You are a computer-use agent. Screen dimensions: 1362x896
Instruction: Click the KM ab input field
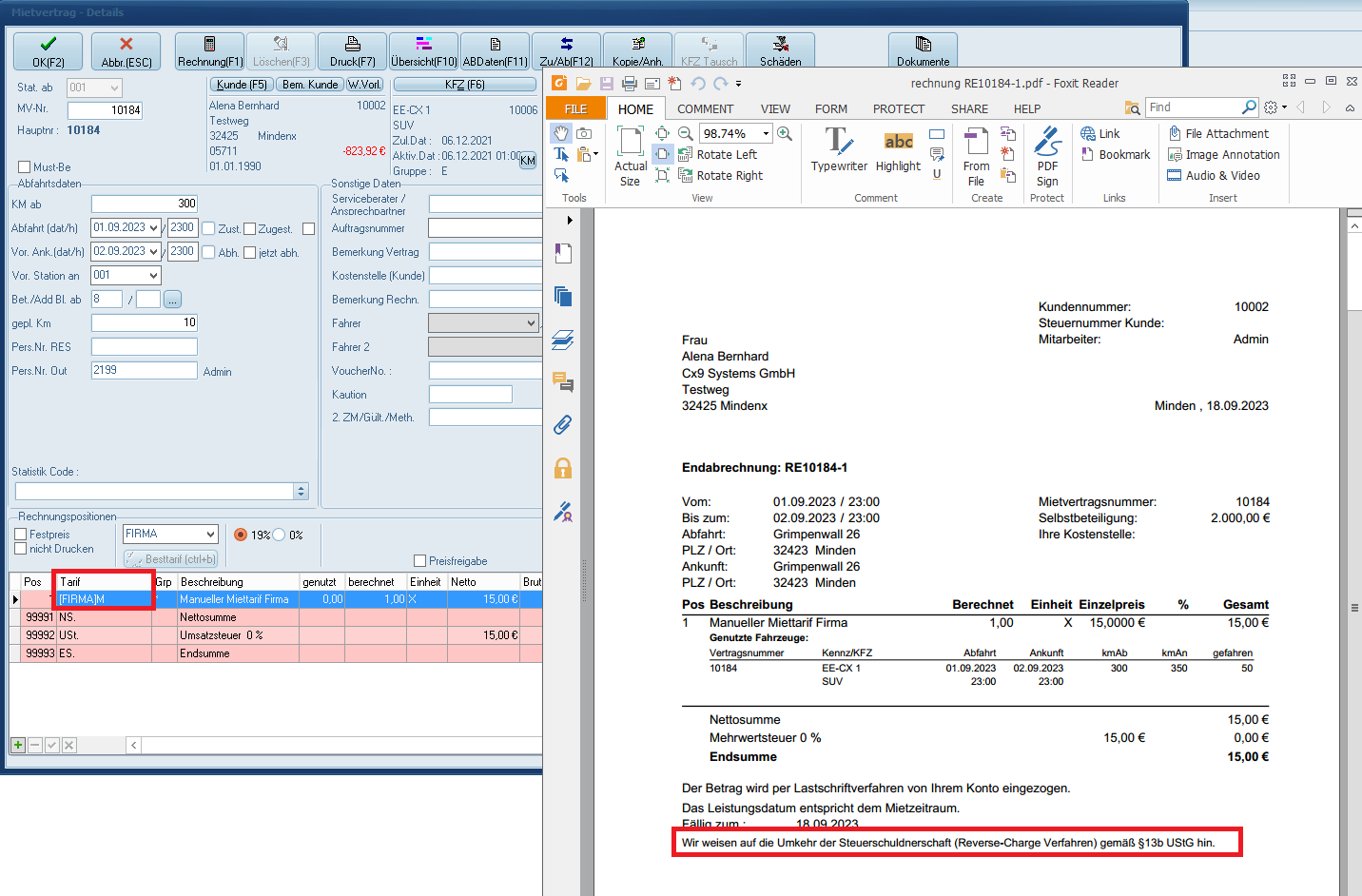coord(144,204)
